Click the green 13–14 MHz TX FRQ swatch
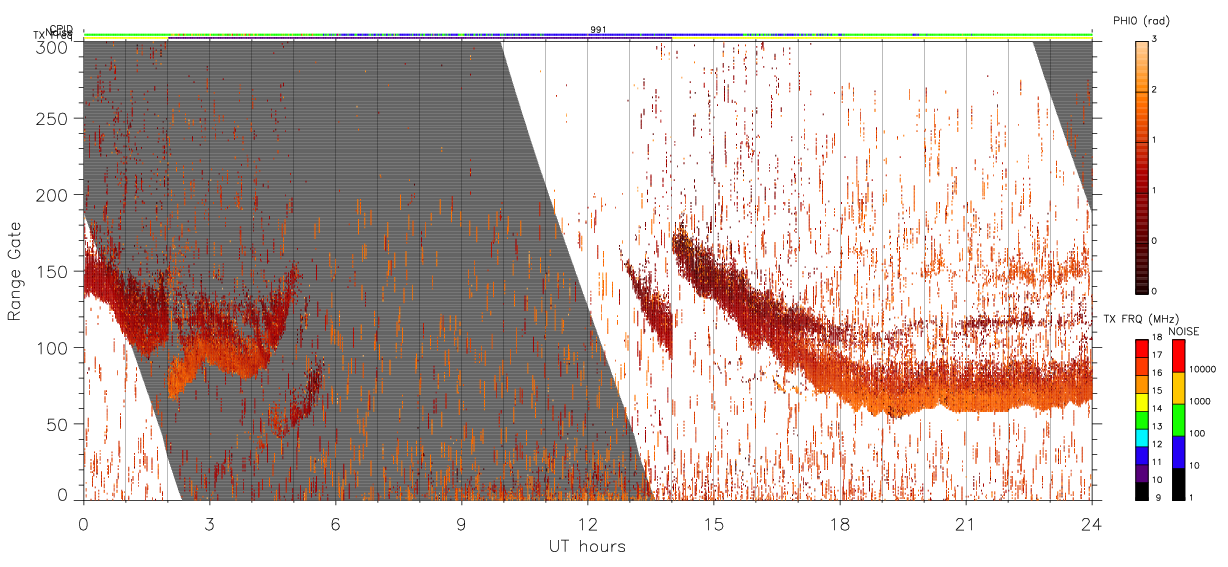1228x567 pixels. click(1141, 419)
